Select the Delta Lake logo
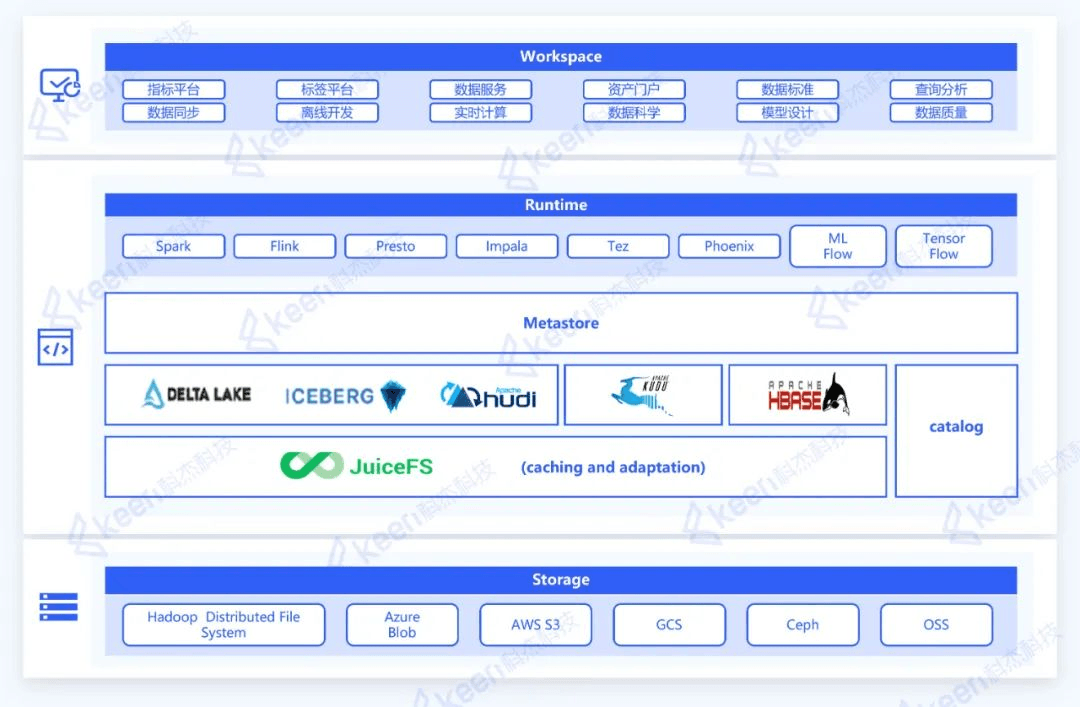Viewport: 1080px width, 707px height. pos(197,395)
